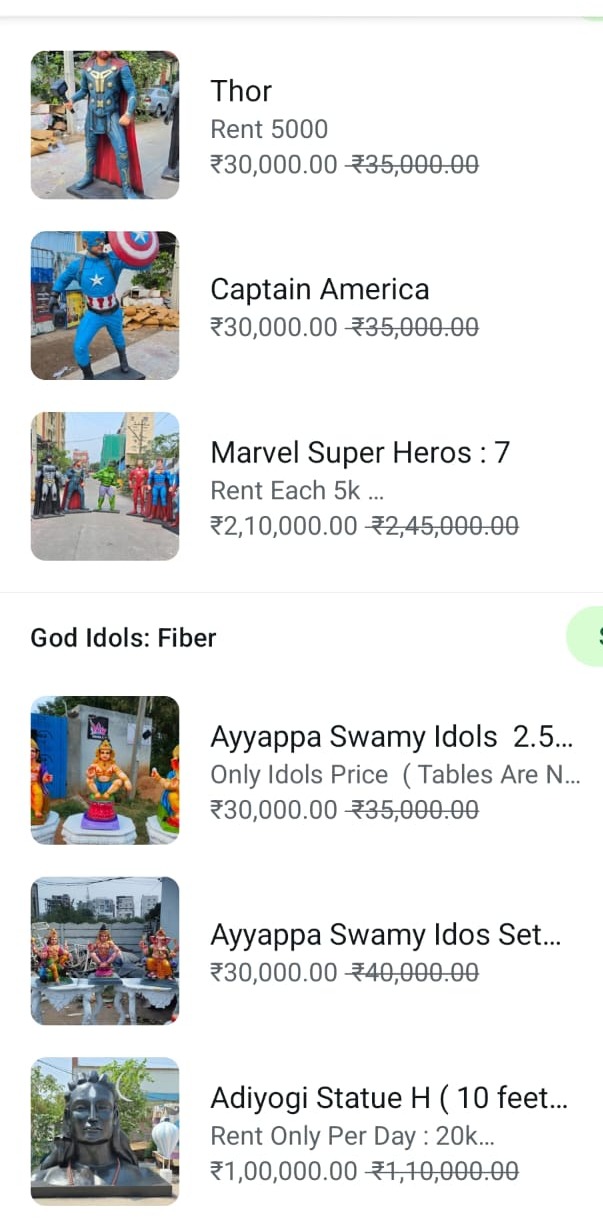The width and height of the screenshot is (603, 1222).
Task: Click the Rent 5000 description under Thor
Action: (x=269, y=129)
